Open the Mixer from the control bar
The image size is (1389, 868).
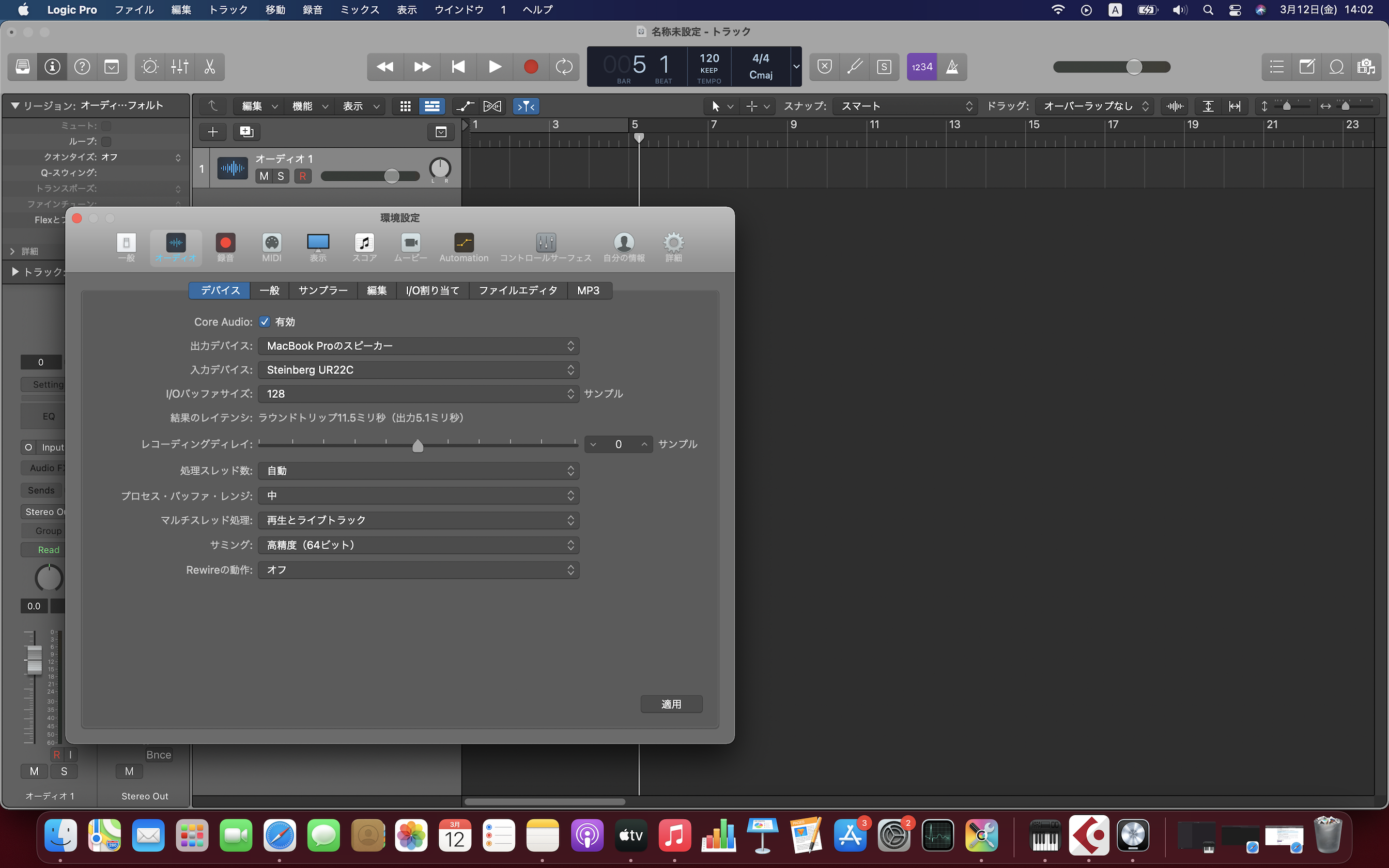pyautogui.click(x=180, y=67)
